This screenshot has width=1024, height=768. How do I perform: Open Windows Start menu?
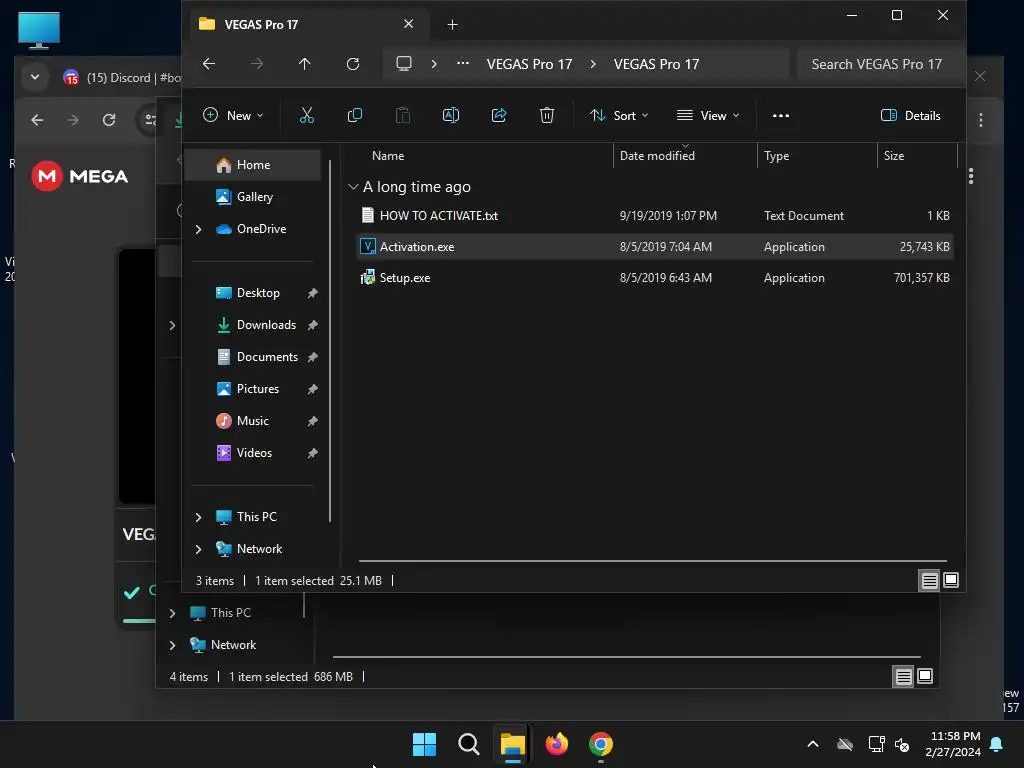coord(424,744)
